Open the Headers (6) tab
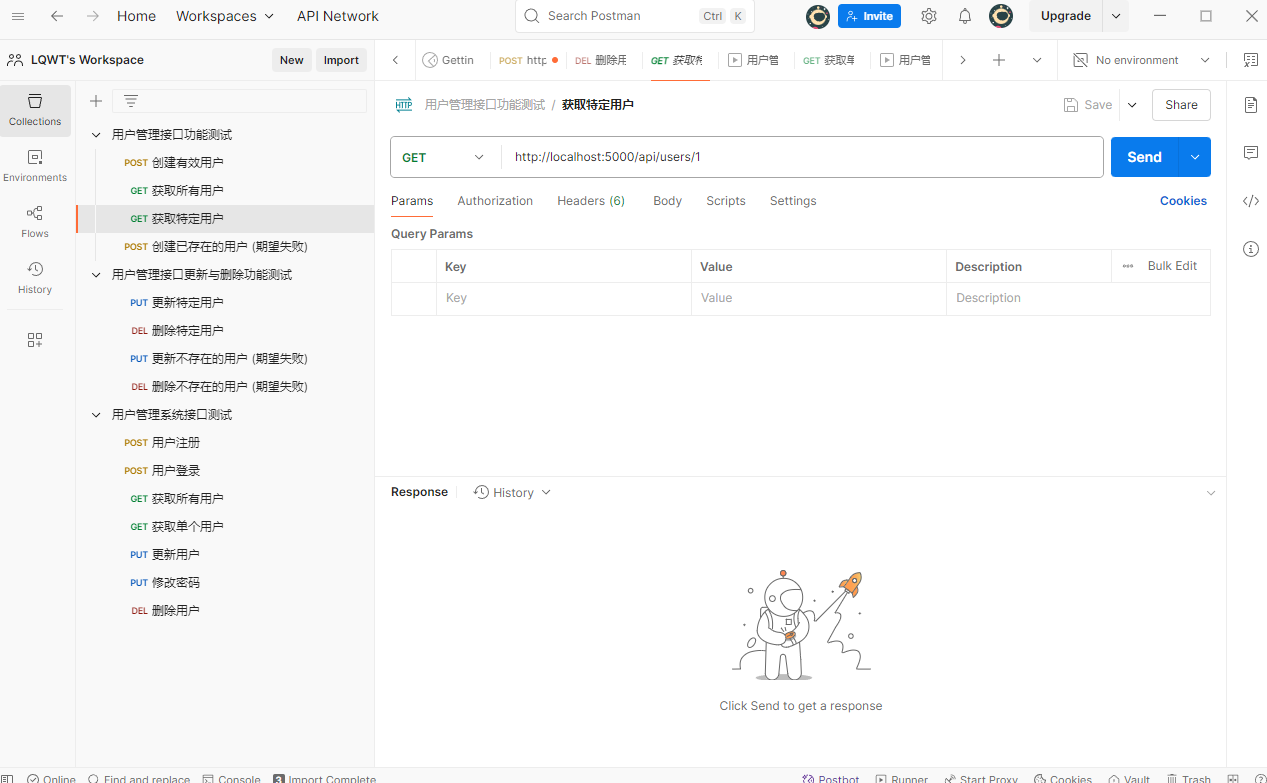This screenshot has height=783, width=1267. pyautogui.click(x=590, y=201)
